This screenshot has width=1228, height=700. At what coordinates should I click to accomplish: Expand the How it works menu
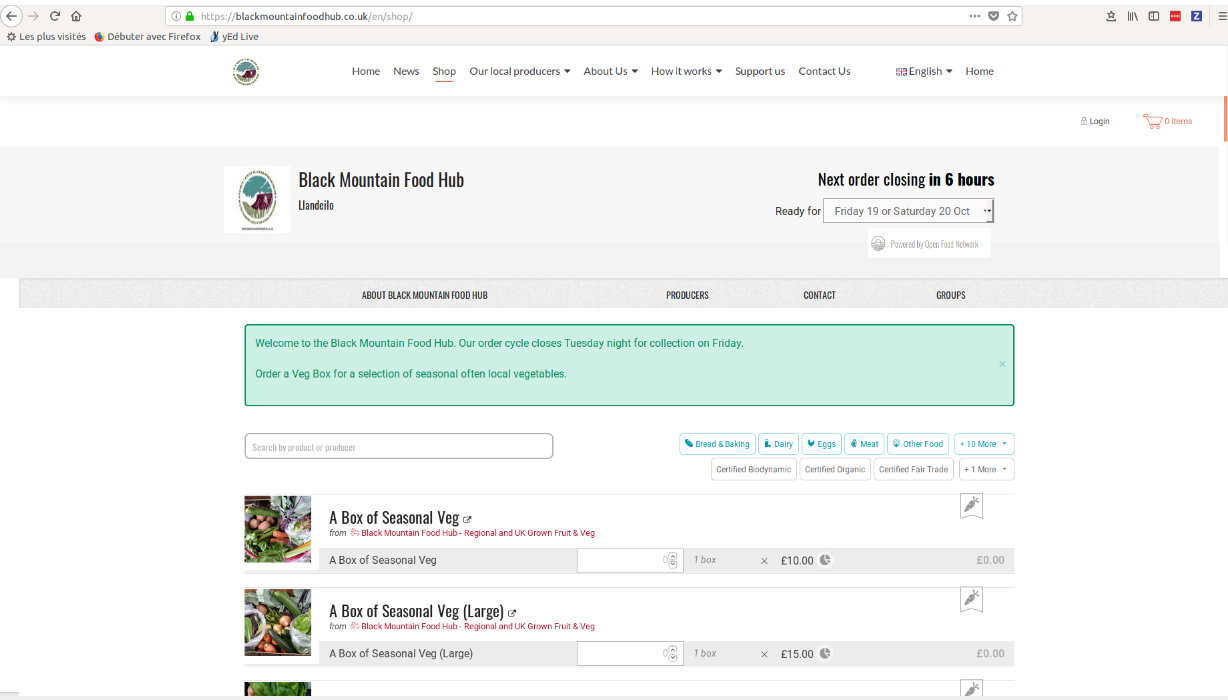pyautogui.click(x=686, y=71)
